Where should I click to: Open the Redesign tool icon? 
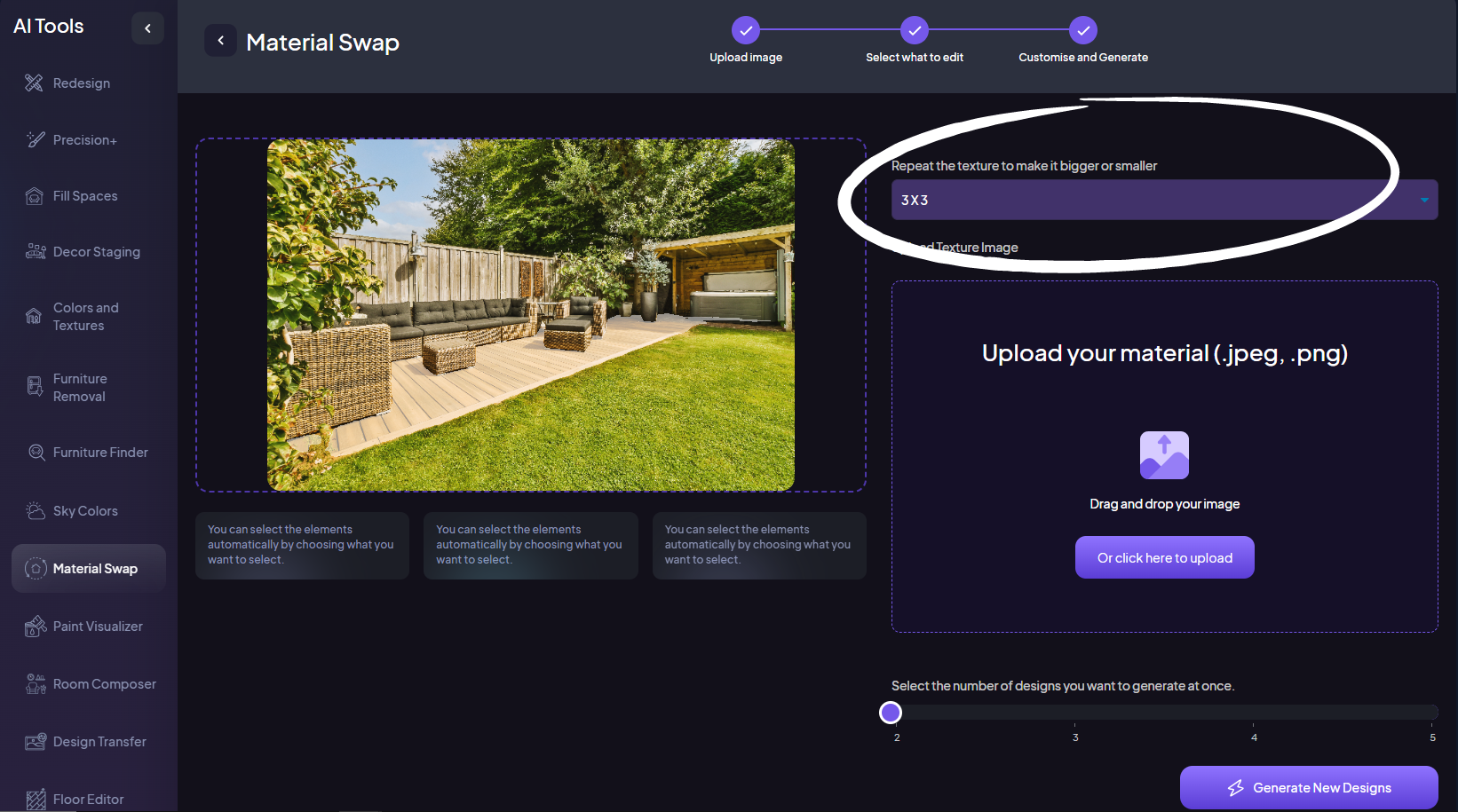tap(34, 83)
